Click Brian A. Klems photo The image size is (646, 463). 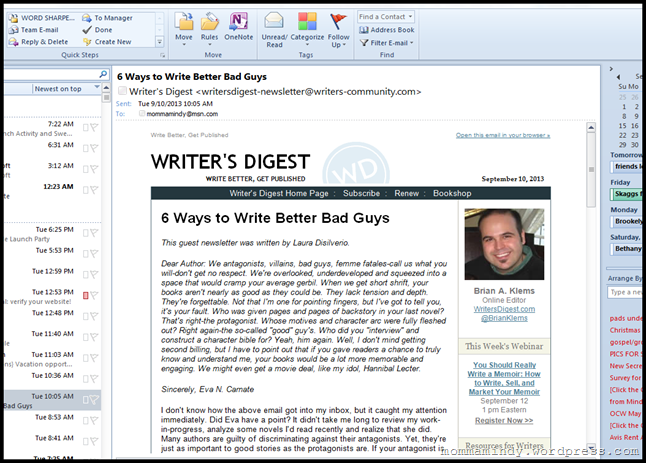[x=504, y=244]
